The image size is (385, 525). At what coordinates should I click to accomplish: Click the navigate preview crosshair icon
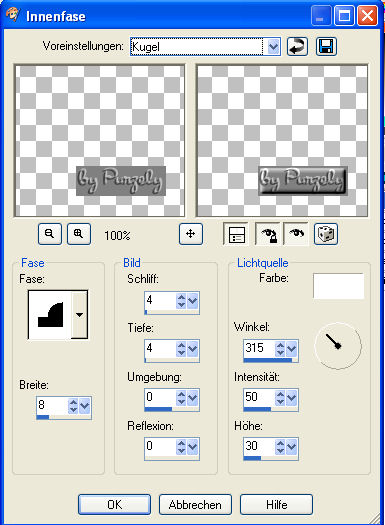point(191,234)
